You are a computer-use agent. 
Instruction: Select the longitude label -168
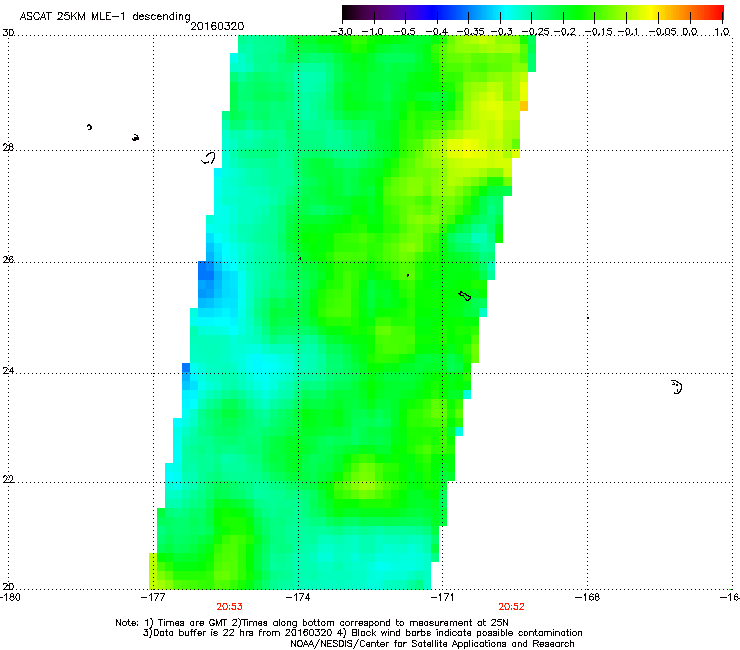588,597
